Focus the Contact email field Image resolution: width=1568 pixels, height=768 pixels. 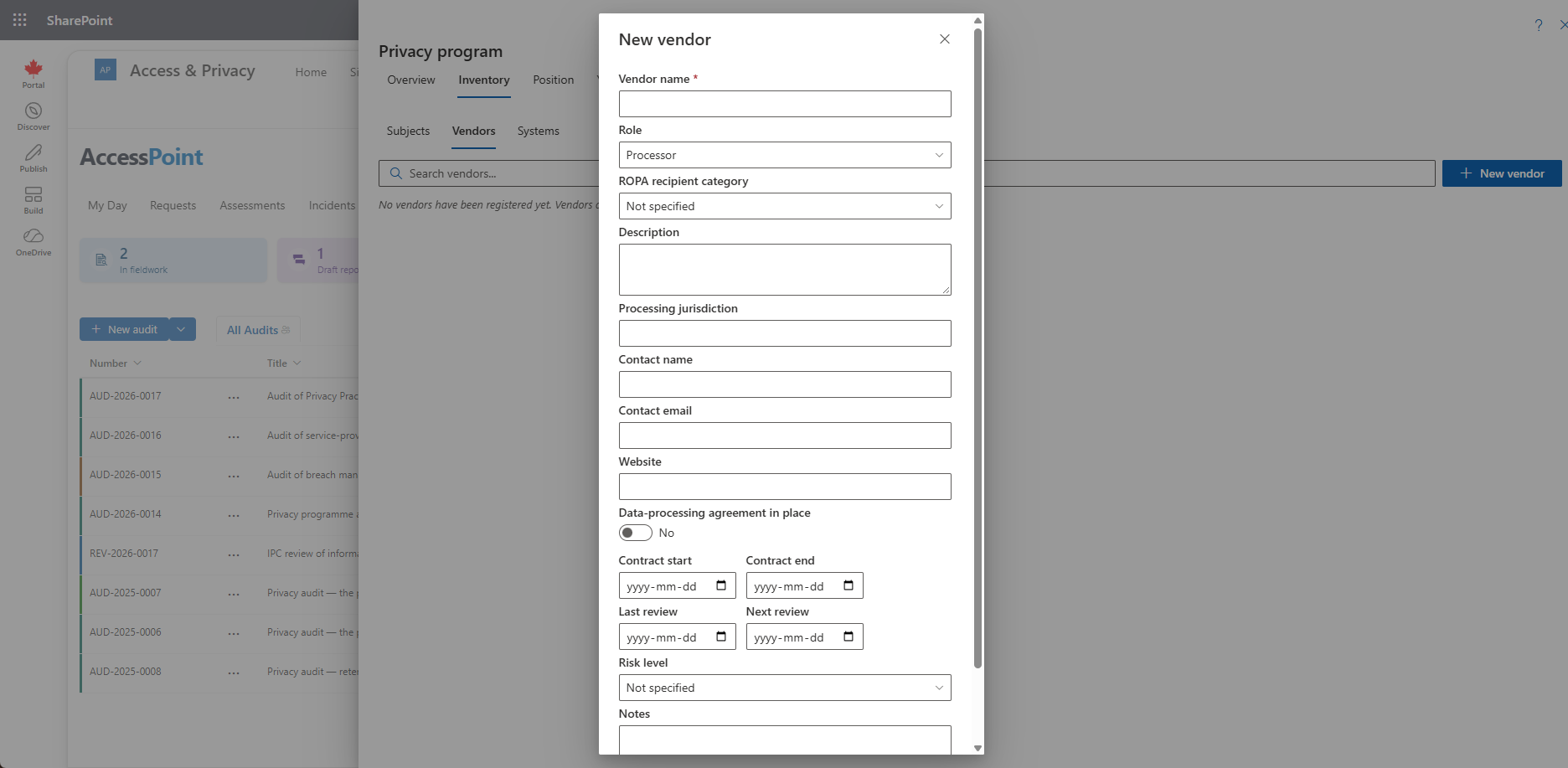click(785, 436)
